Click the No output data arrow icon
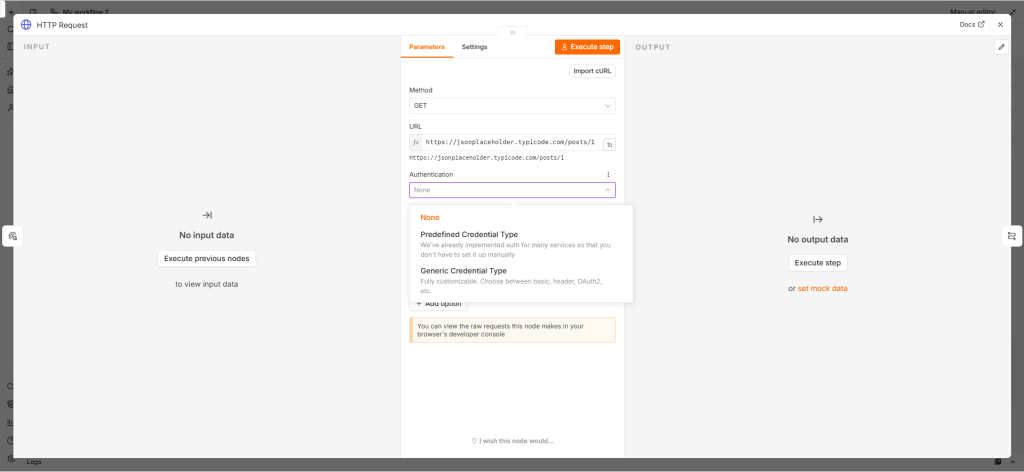The width and height of the screenshot is (1024, 472). [x=818, y=220]
